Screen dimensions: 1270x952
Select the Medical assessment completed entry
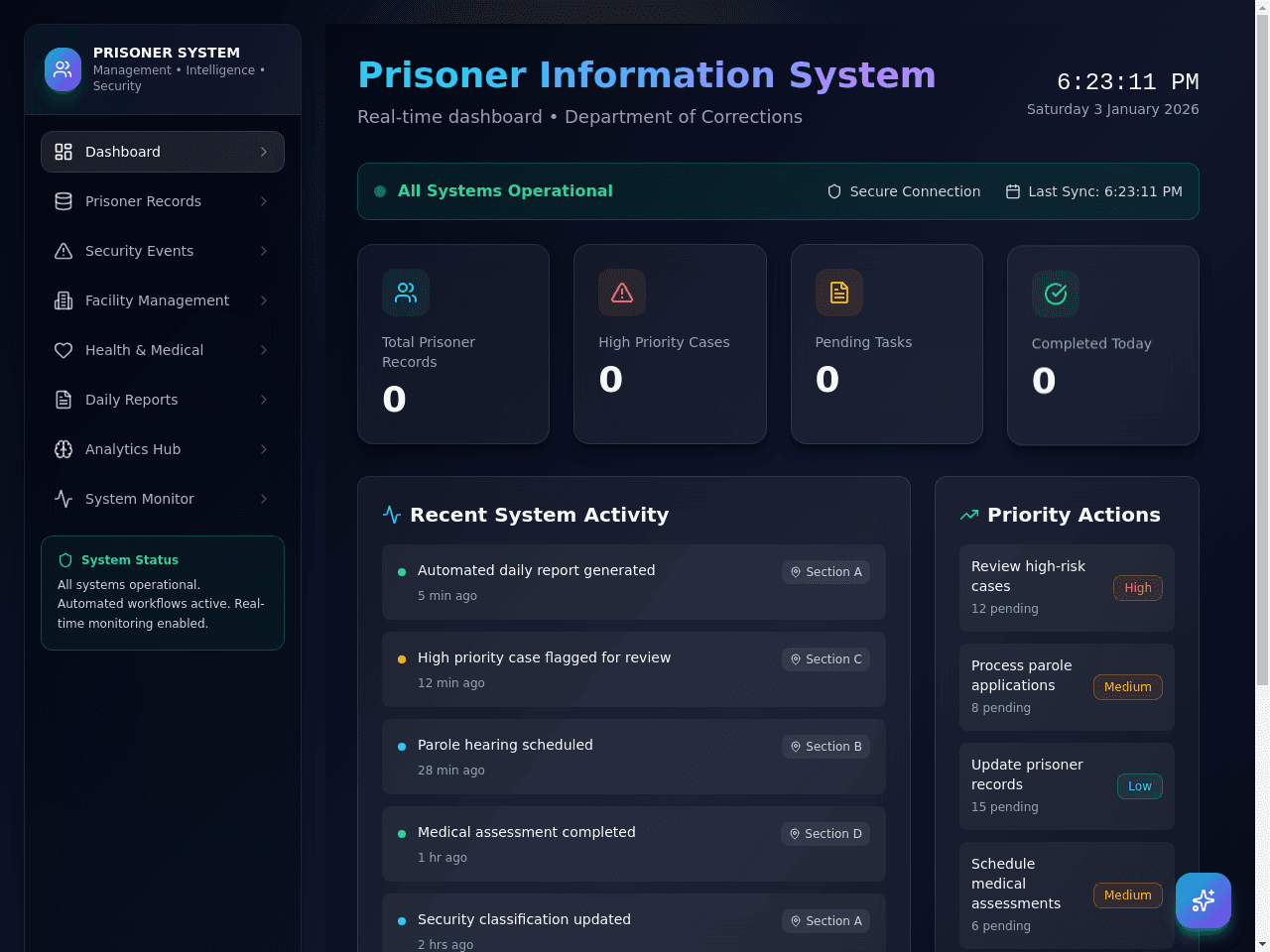click(634, 844)
